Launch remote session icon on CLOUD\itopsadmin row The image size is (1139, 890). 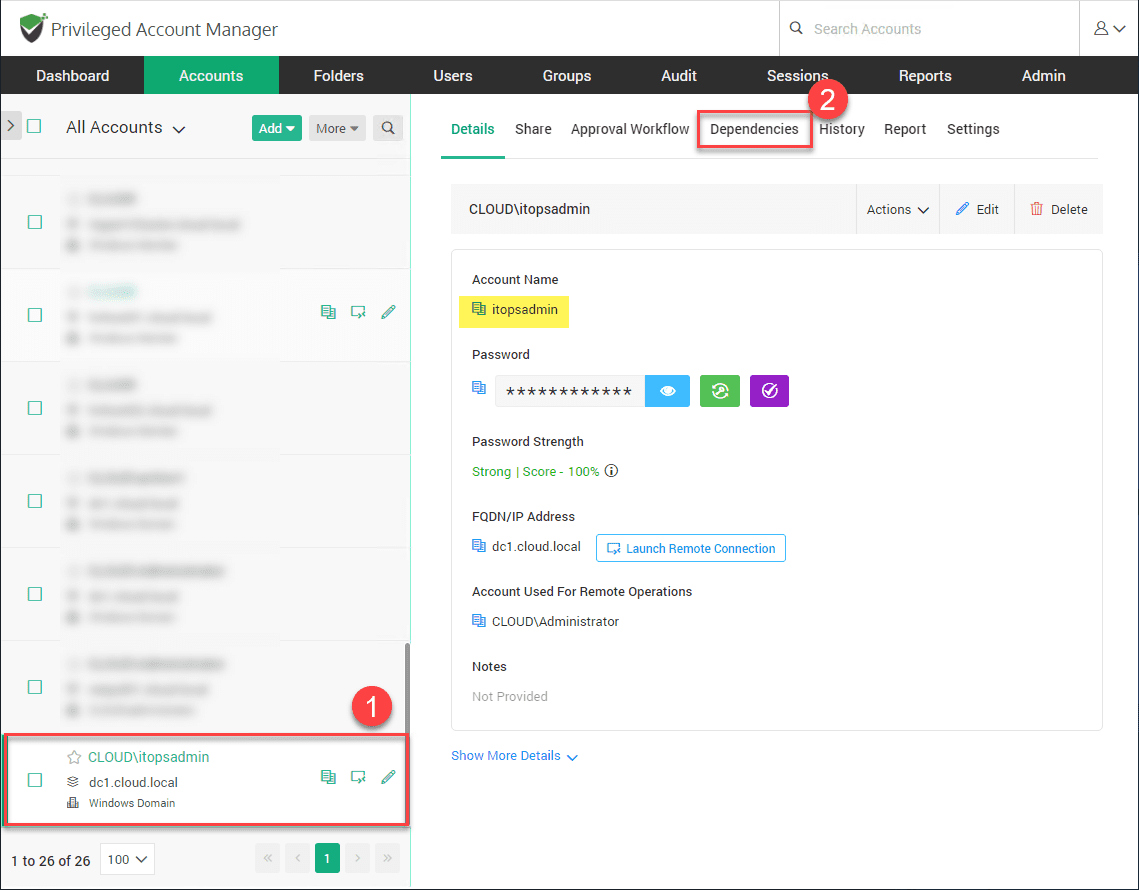pos(358,776)
